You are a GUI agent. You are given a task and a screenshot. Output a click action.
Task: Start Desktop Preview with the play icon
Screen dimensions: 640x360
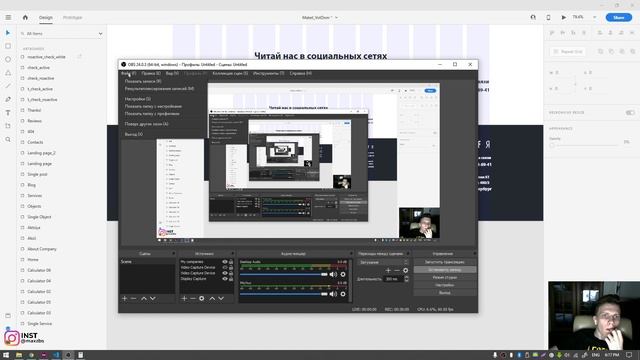pos(564,18)
